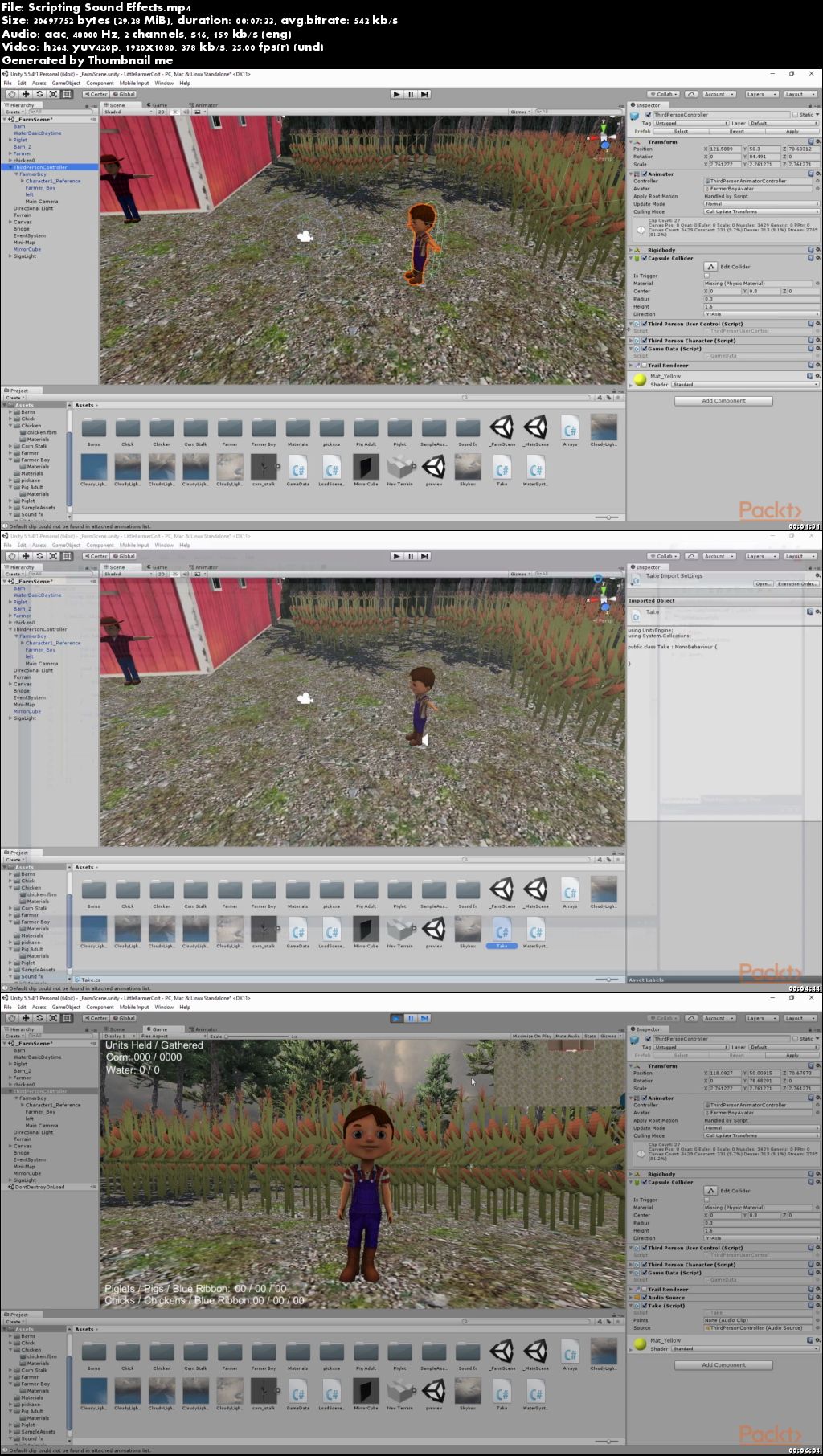Screen dimensions: 823x1456
Task: Disable the Animator component checkbox in top Inspector
Action: tap(645, 174)
